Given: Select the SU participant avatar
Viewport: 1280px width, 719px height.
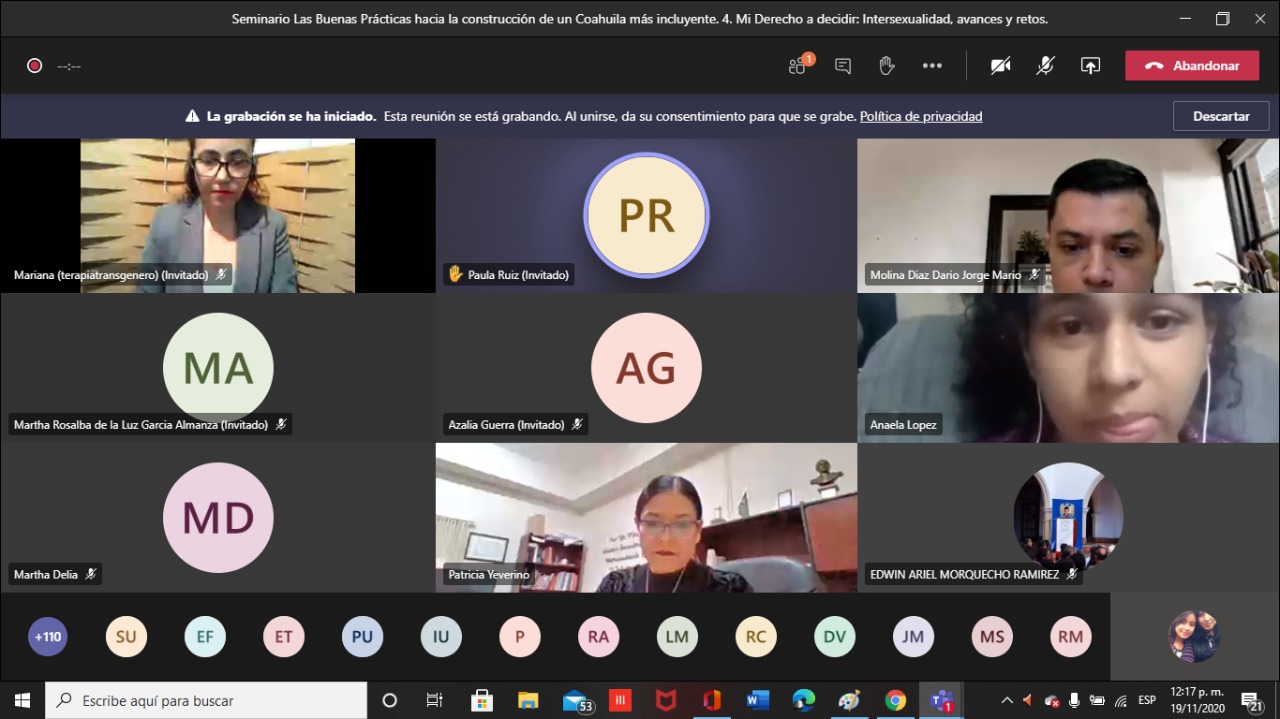Looking at the screenshot, I should point(126,637).
